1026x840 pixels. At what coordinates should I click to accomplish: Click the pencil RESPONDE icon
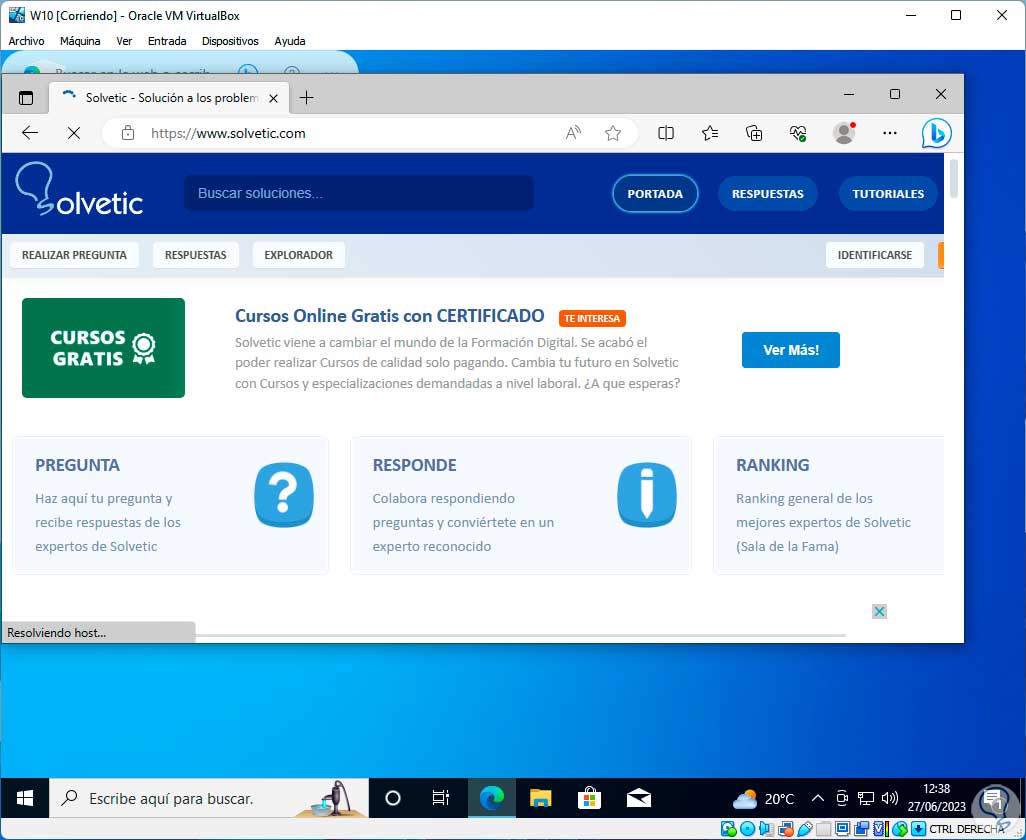pos(646,495)
